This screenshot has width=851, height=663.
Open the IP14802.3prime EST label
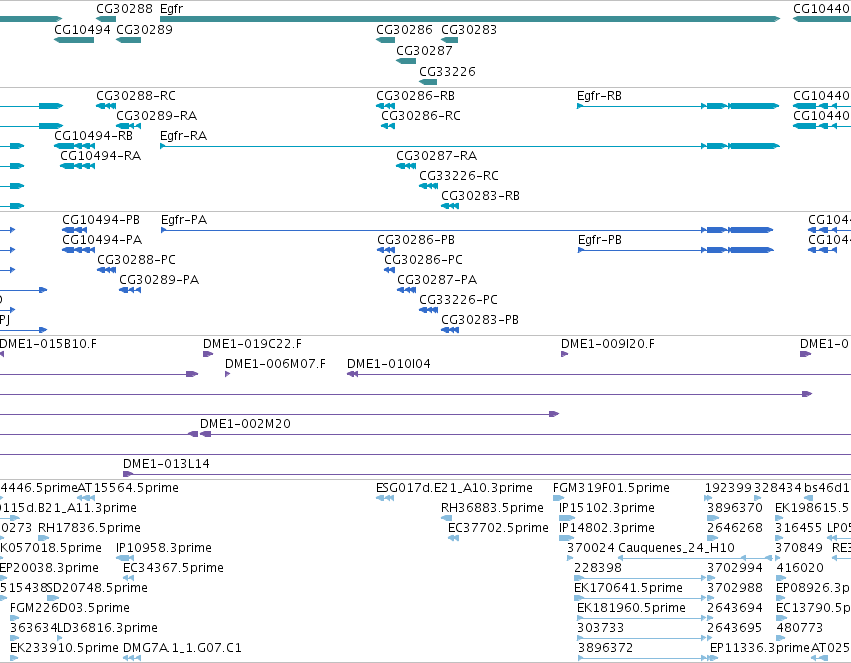607,528
